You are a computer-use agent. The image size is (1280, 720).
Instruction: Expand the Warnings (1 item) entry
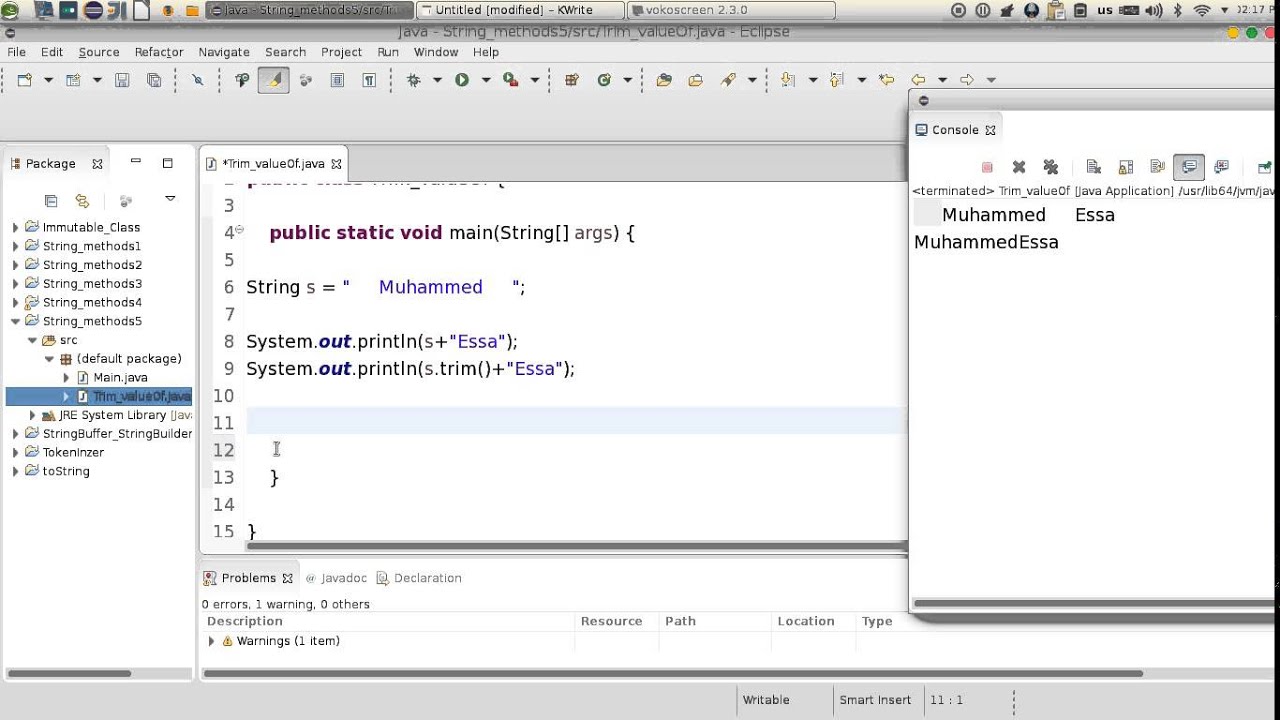(x=211, y=641)
